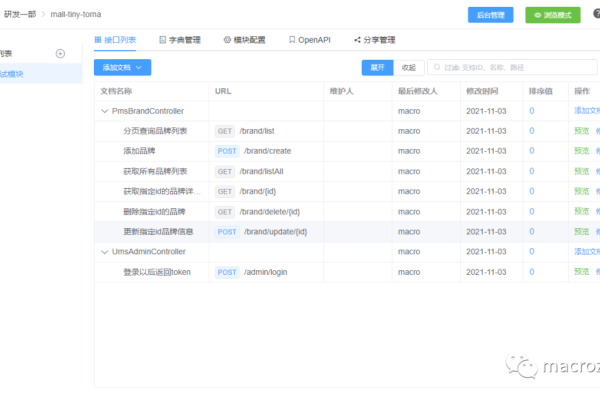The image size is (600, 400).
Task: Collapse the UmsAdminController group
Action: click(x=104, y=252)
